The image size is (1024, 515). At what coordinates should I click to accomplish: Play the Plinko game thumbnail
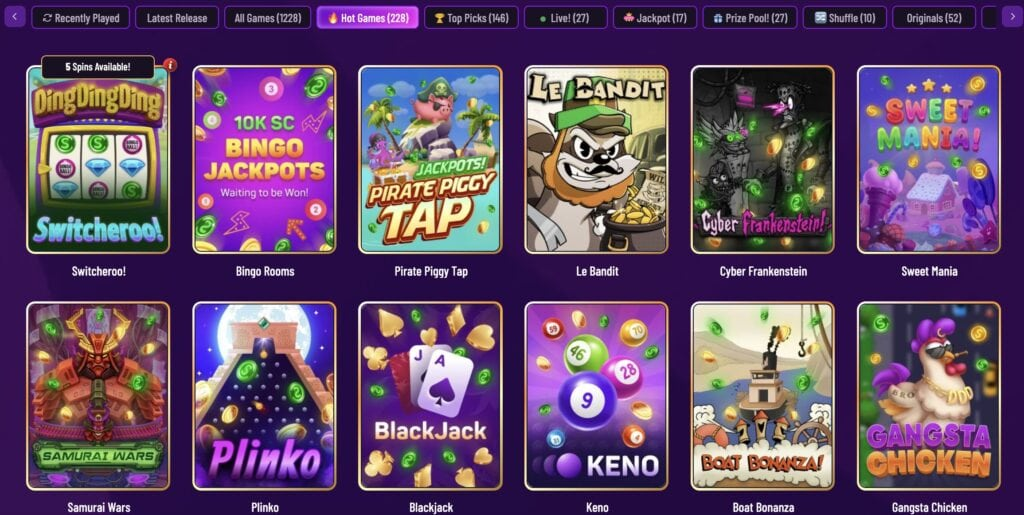coord(264,396)
